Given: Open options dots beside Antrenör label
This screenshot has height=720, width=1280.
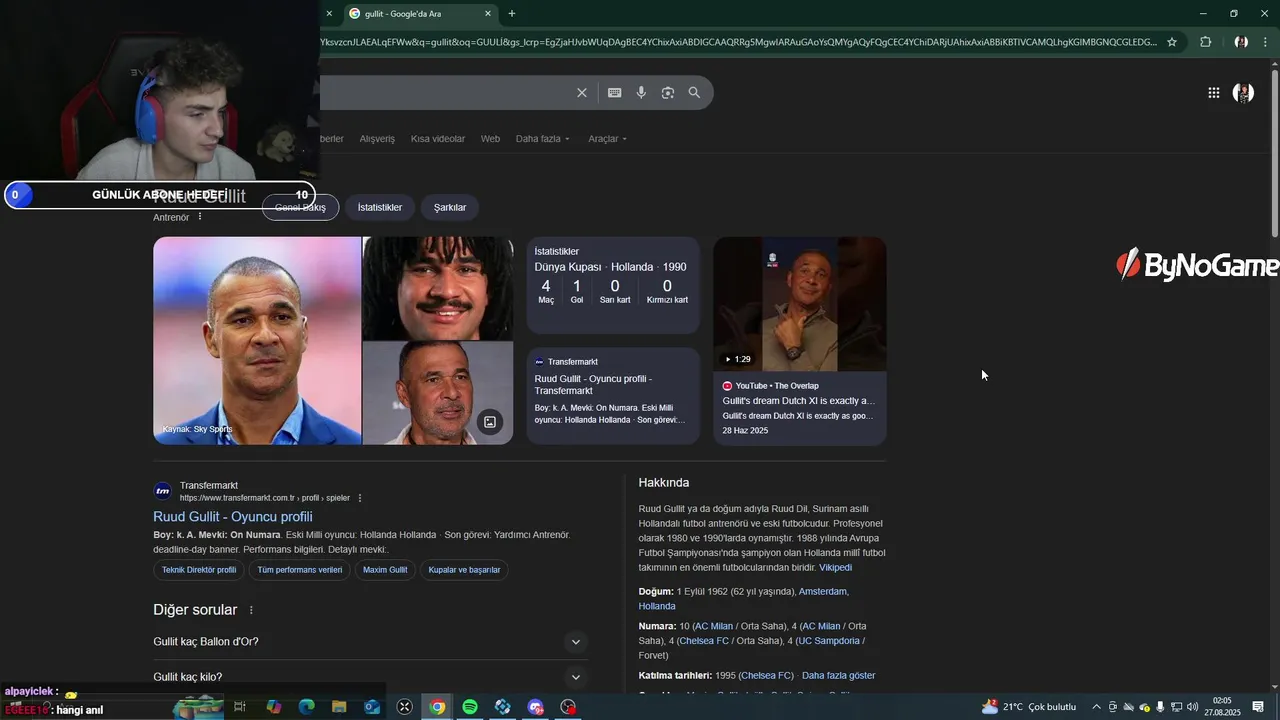Looking at the screenshot, I should 200,217.
